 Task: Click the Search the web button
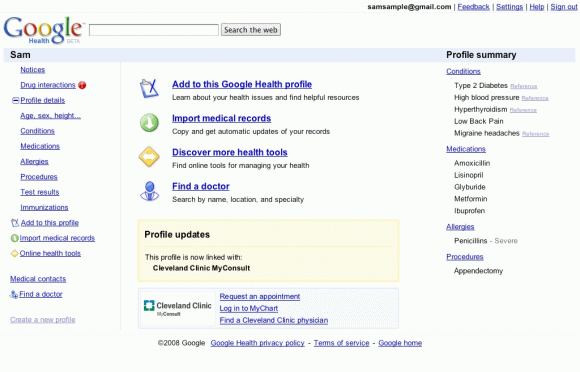coord(251,30)
